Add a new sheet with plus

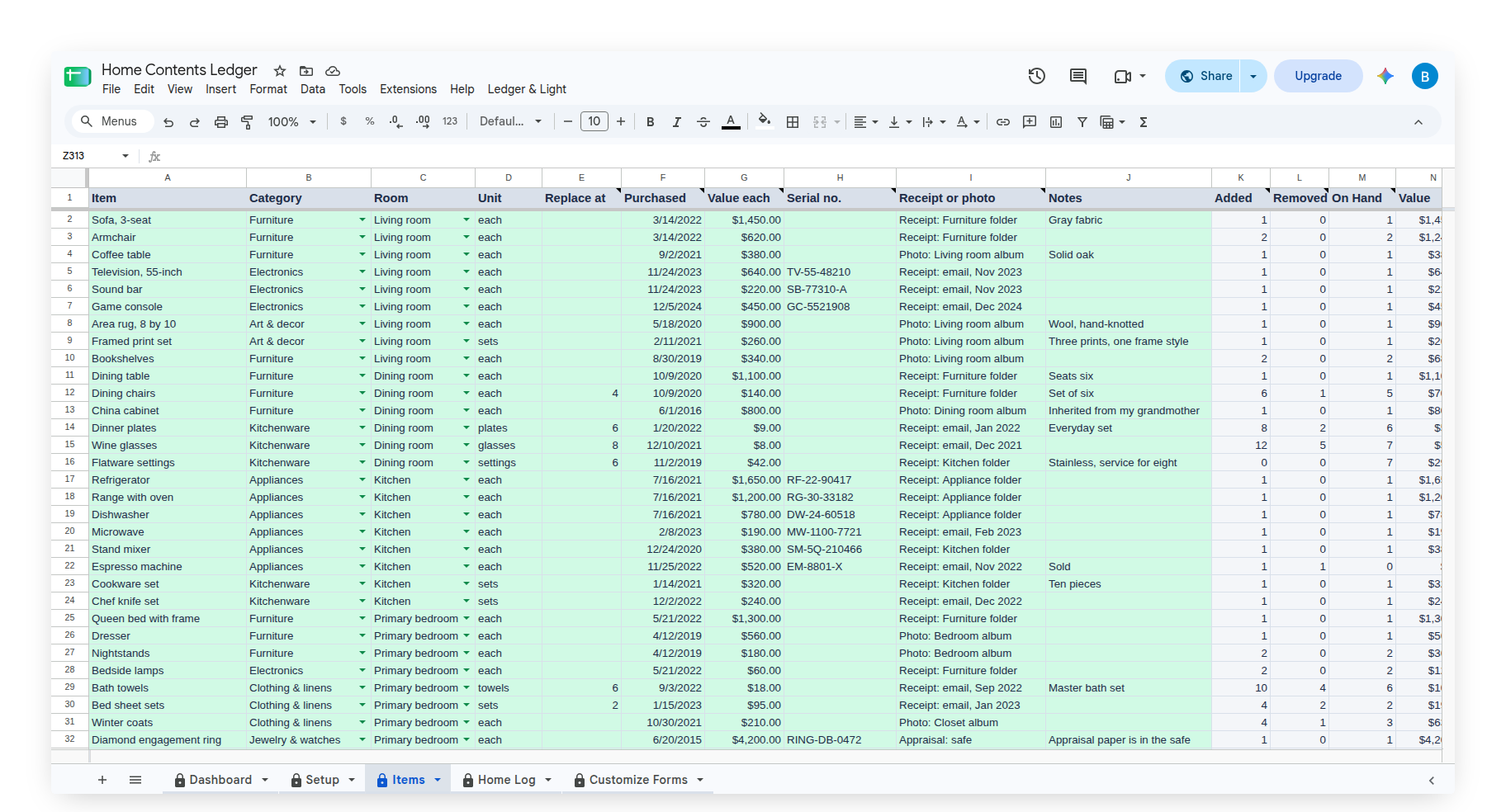click(x=102, y=780)
